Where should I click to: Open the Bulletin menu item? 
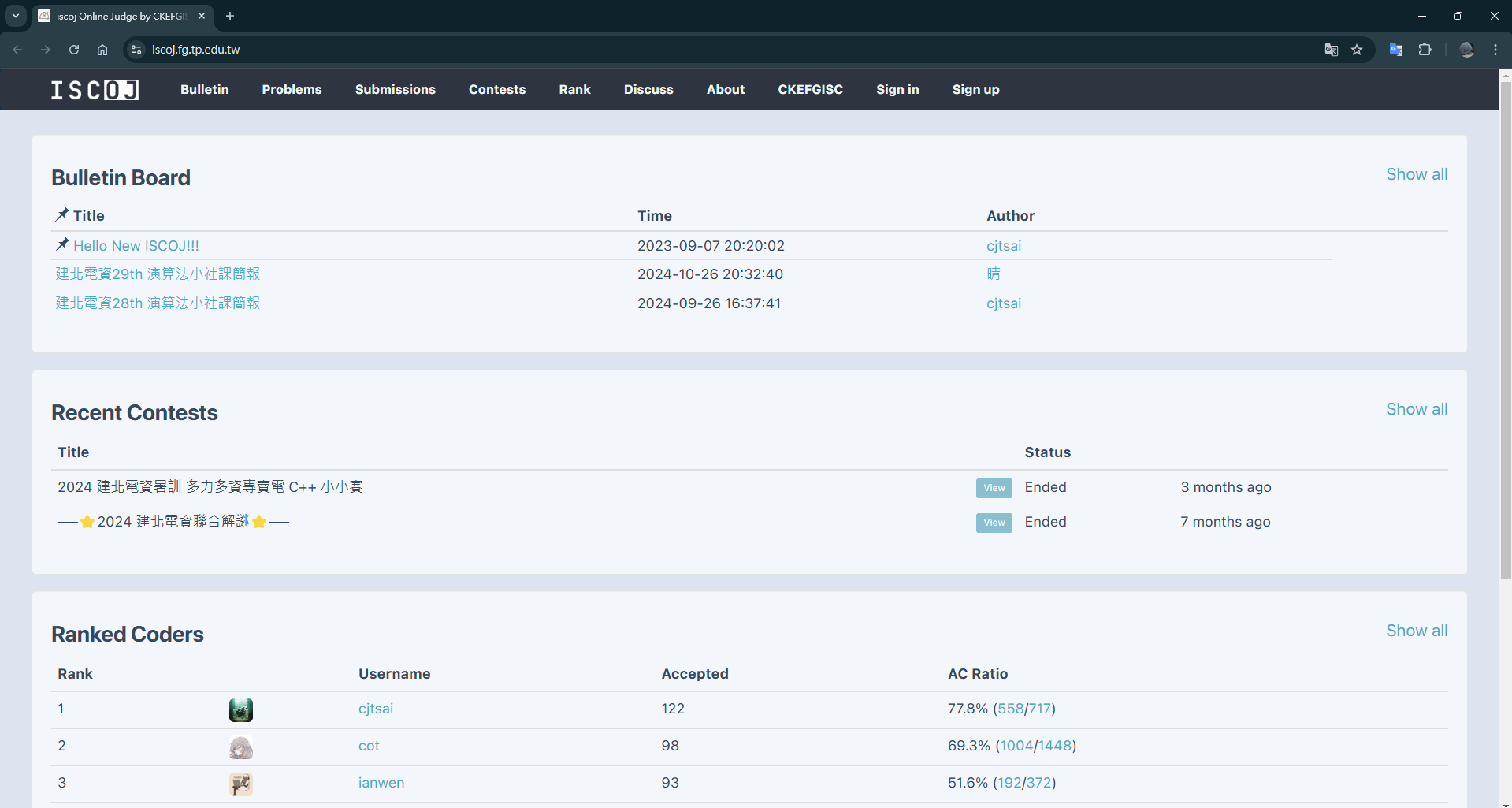[205, 90]
